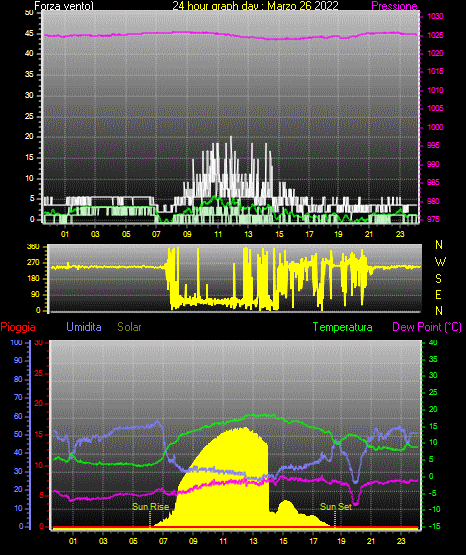
Task: Select the Dew Point legend label
Action: tap(427, 327)
